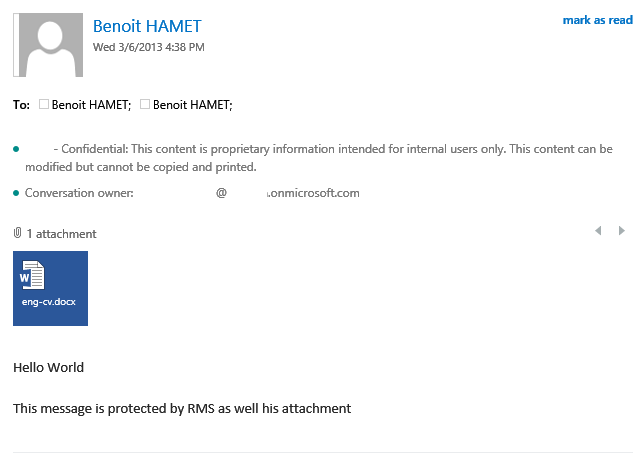
Task: Click the Hello World message line
Action: (48, 367)
